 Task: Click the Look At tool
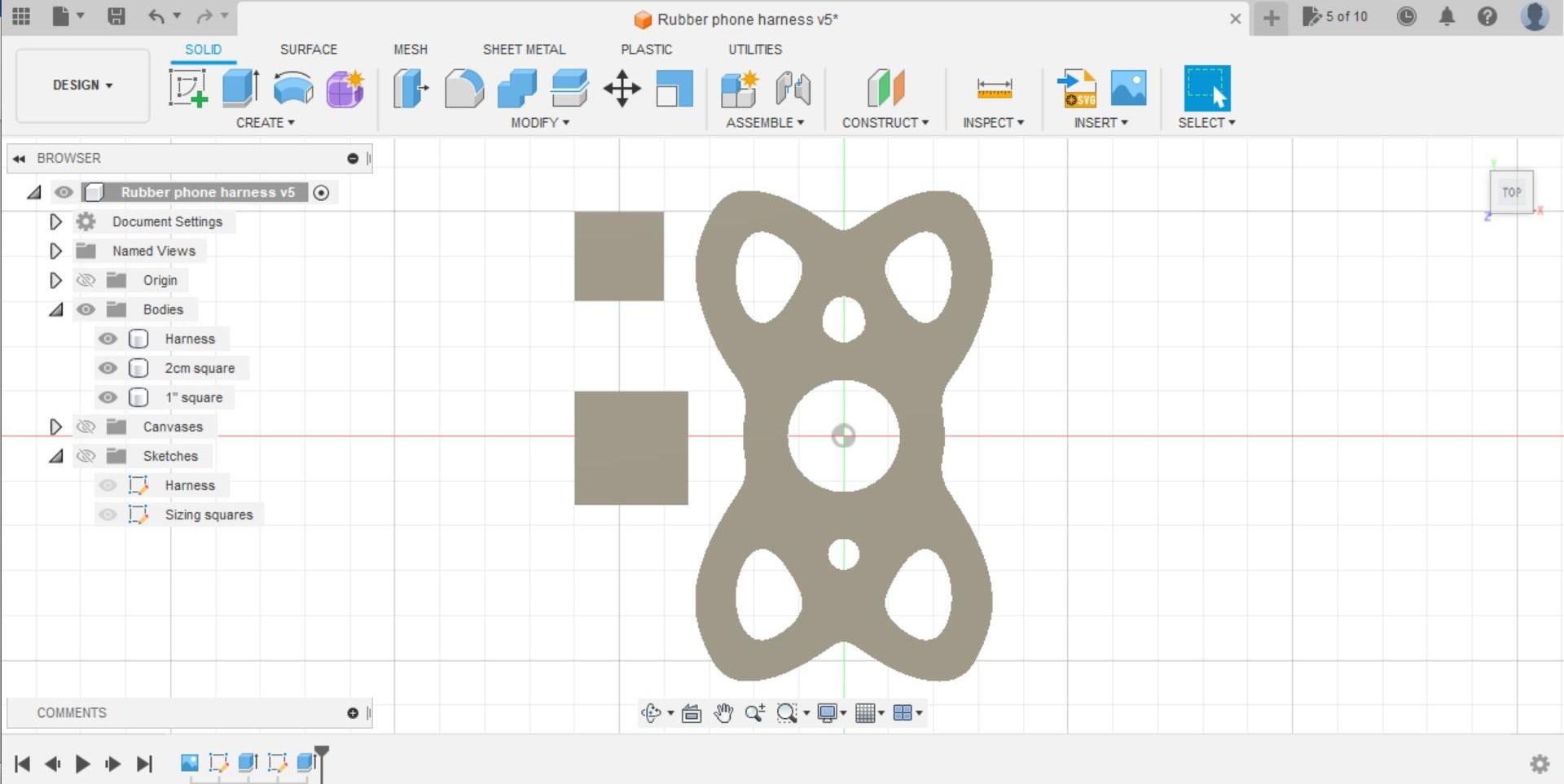[x=692, y=713]
